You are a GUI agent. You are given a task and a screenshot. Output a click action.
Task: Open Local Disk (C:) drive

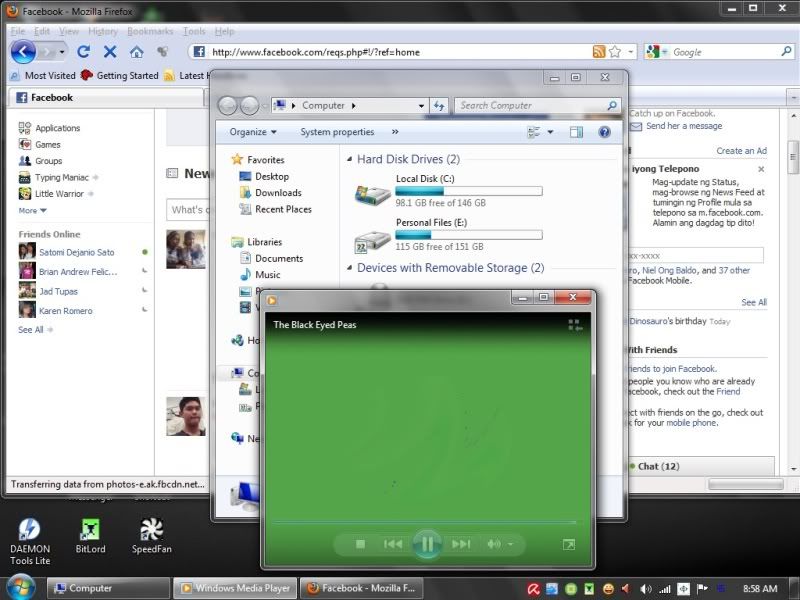point(448,191)
